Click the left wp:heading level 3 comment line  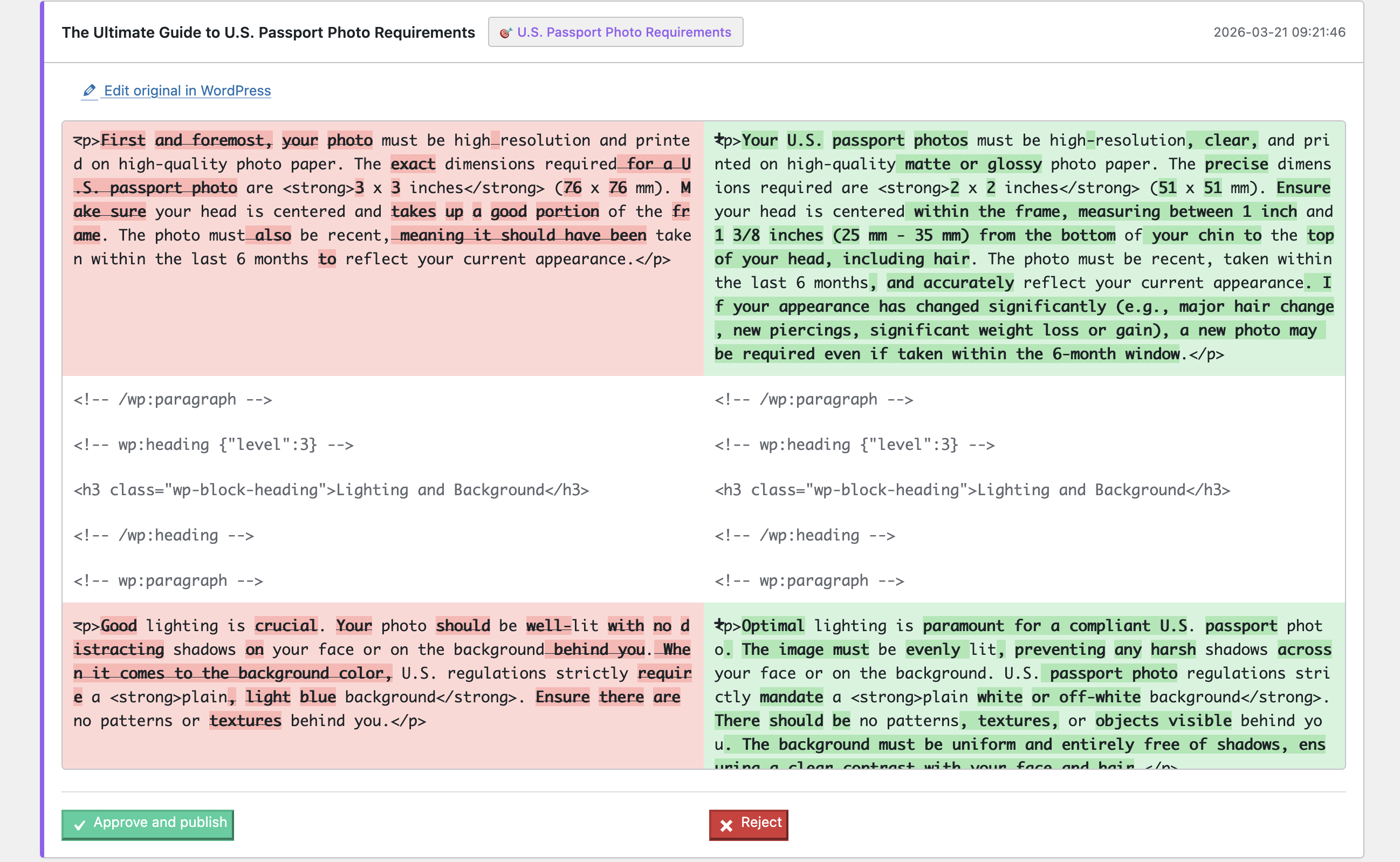213,444
